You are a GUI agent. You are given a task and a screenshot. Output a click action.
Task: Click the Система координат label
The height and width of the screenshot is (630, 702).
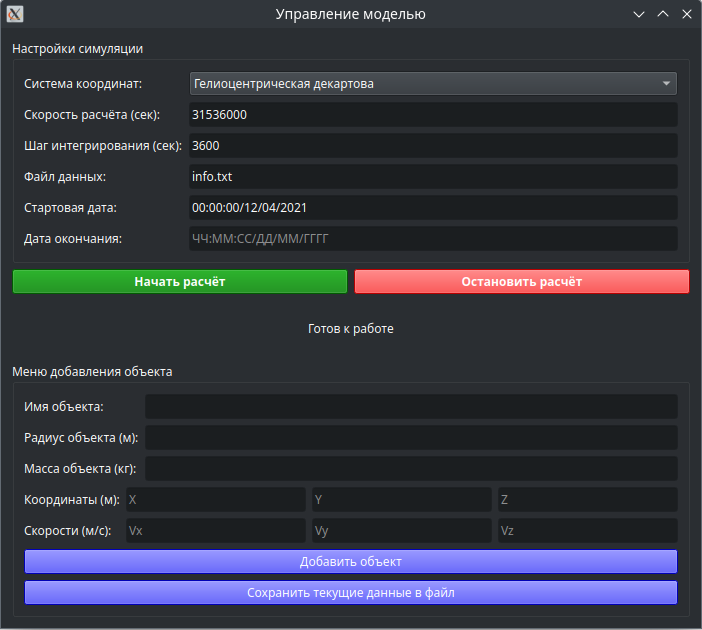(x=83, y=84)
